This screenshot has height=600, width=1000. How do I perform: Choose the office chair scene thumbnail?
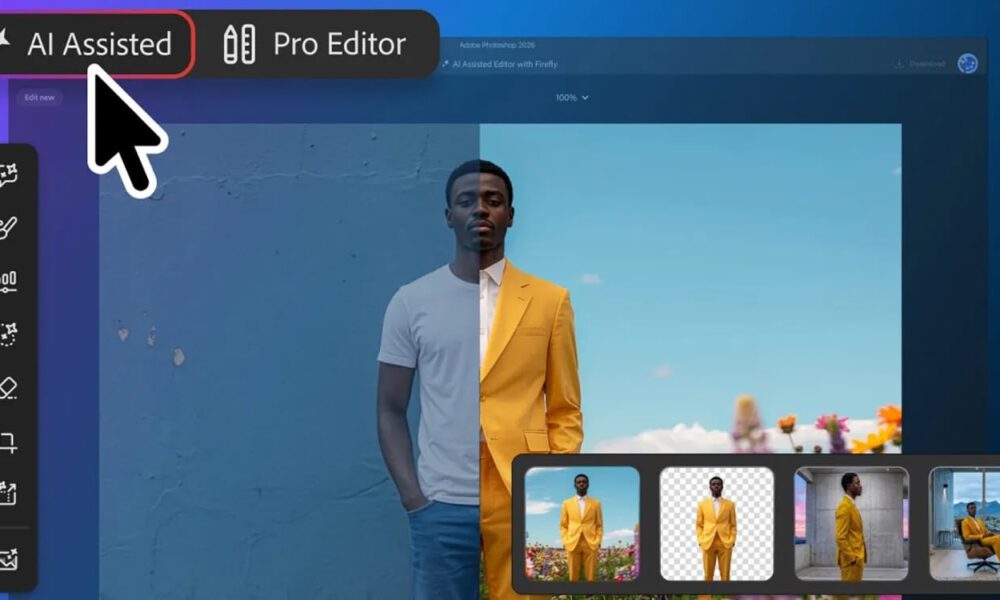[964, 523]
